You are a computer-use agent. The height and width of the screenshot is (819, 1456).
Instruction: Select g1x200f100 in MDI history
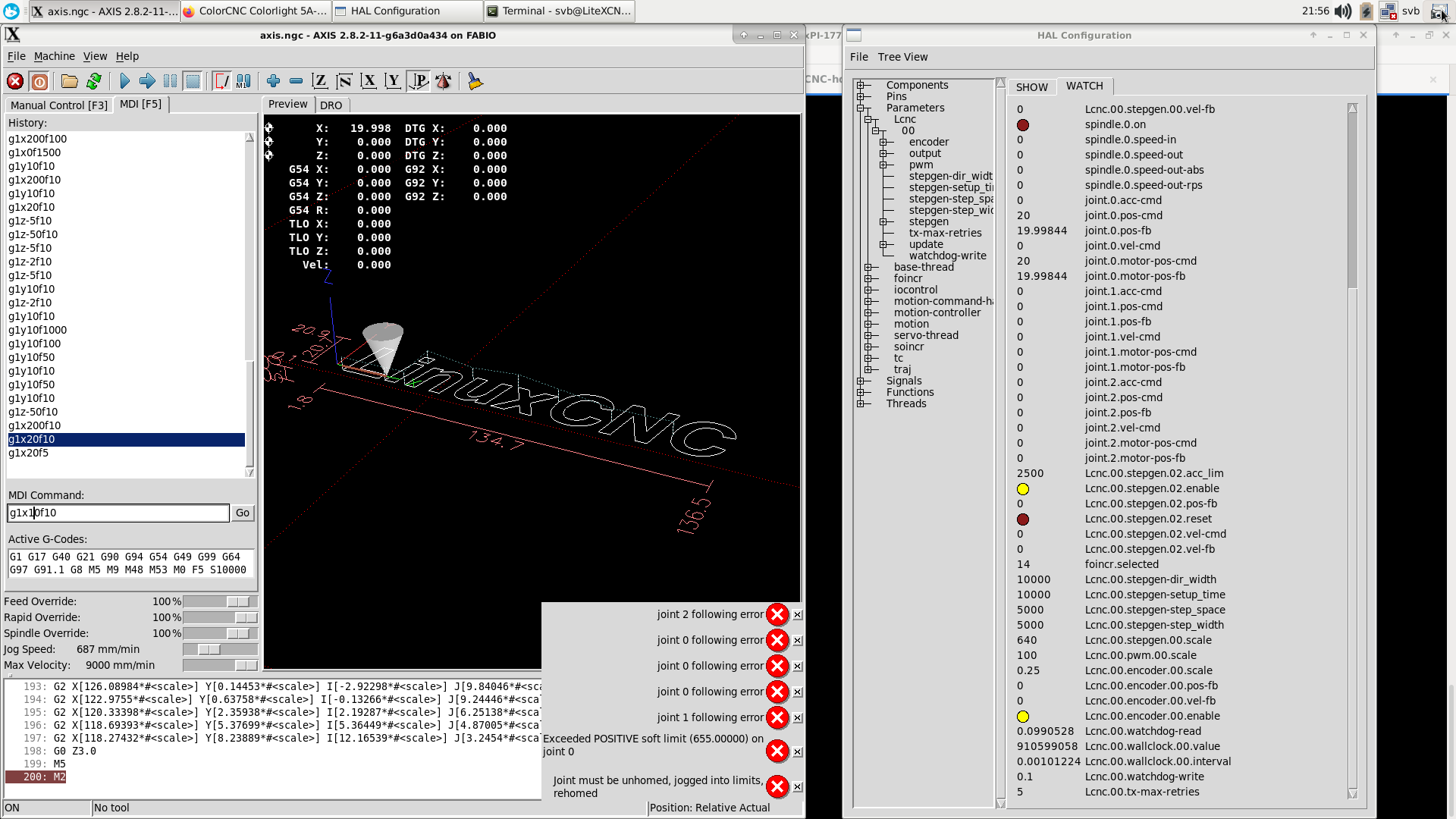[126, 139]
